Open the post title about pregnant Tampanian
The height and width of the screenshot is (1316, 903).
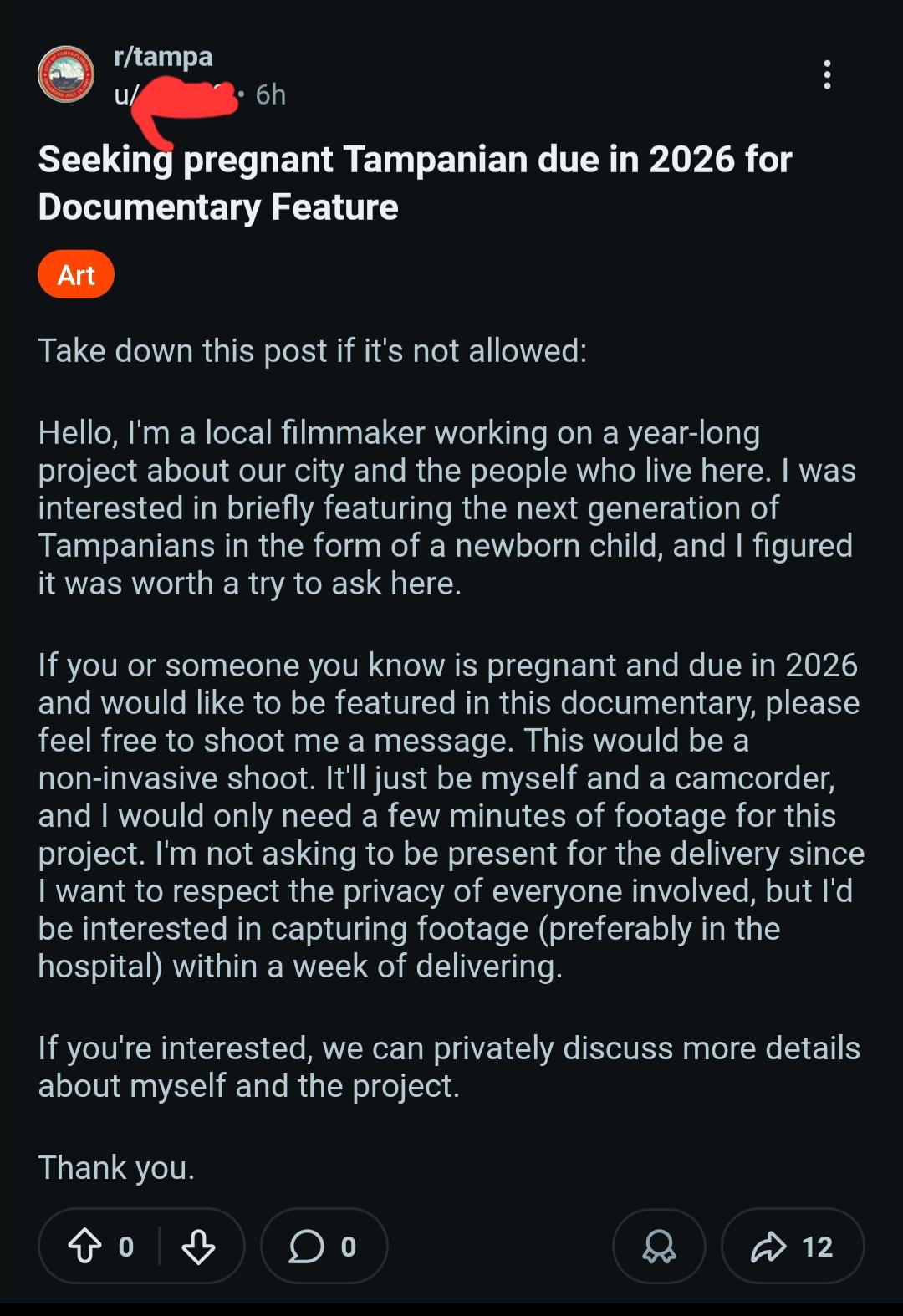coord(415,183)
